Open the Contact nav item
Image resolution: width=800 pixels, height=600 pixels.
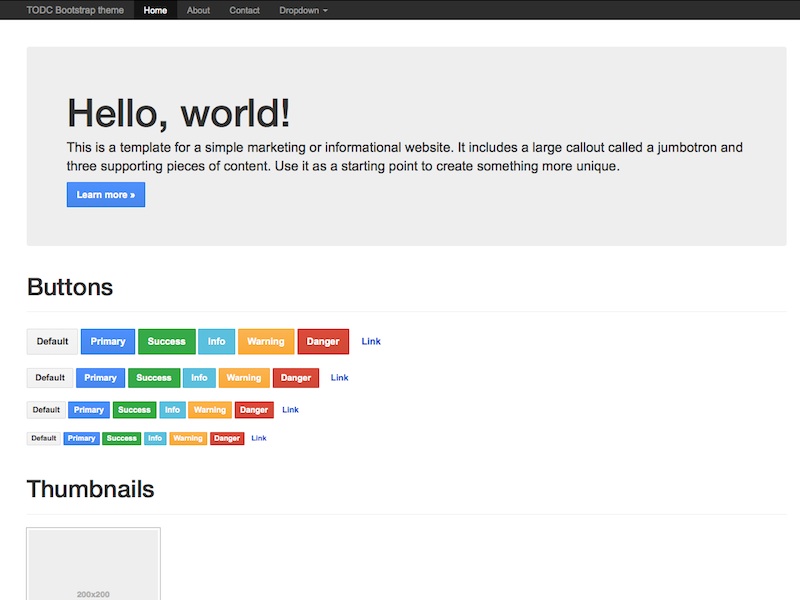[x=244, y=10]
